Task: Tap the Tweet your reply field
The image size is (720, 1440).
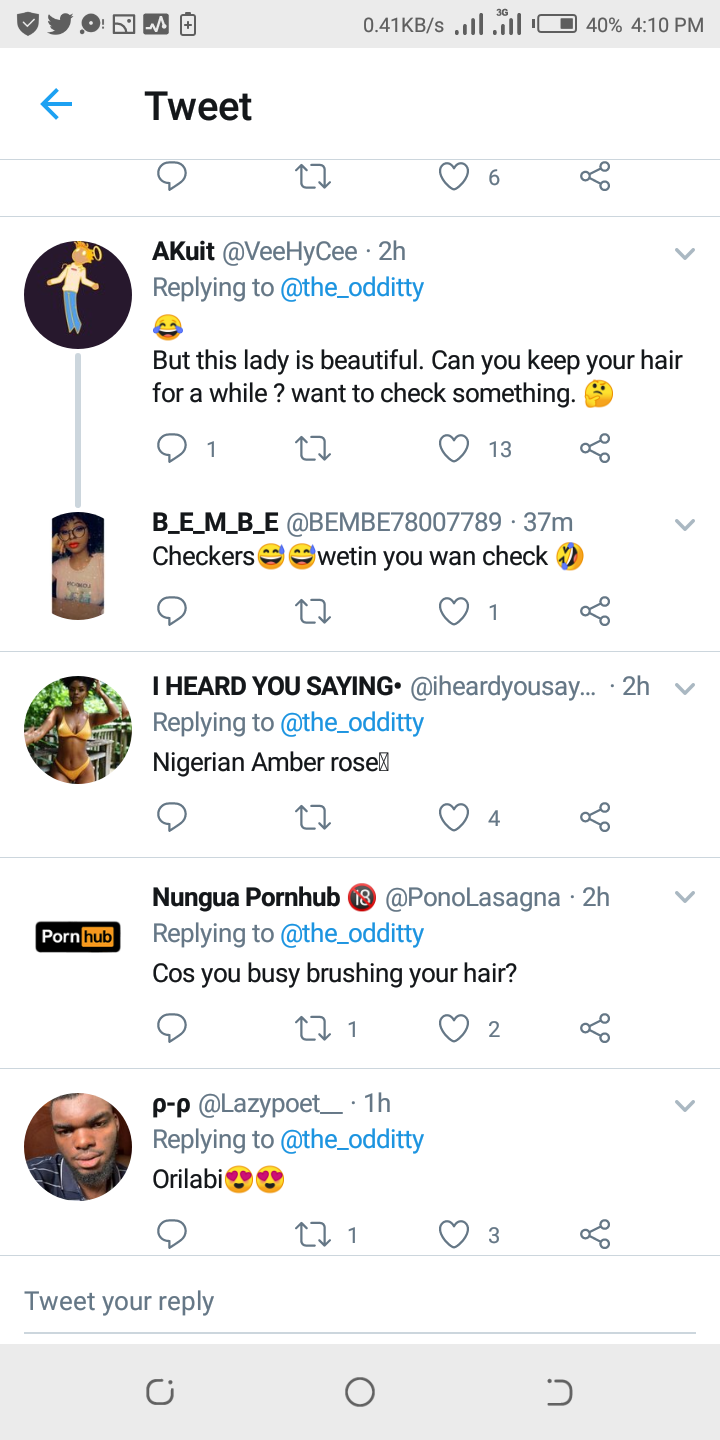Action: click(x=360, y=1302)
